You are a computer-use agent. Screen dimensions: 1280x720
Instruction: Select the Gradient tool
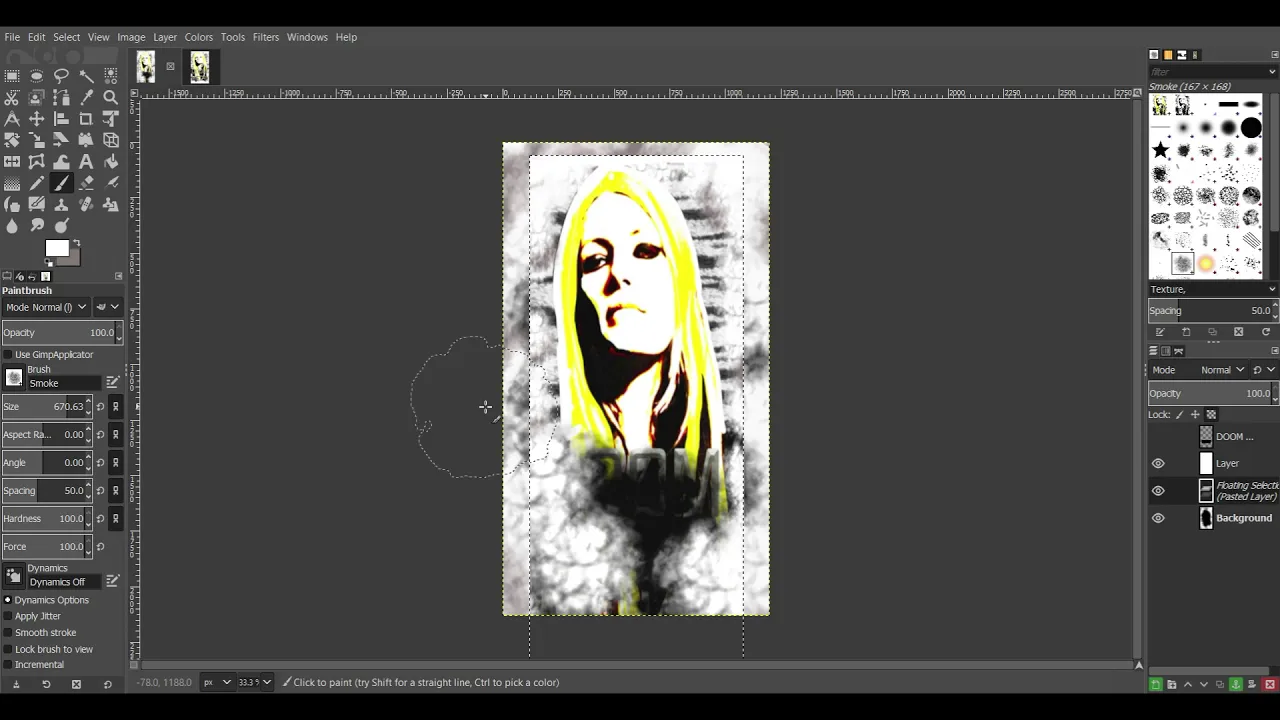pyautogui.click(x=12, y=183)
